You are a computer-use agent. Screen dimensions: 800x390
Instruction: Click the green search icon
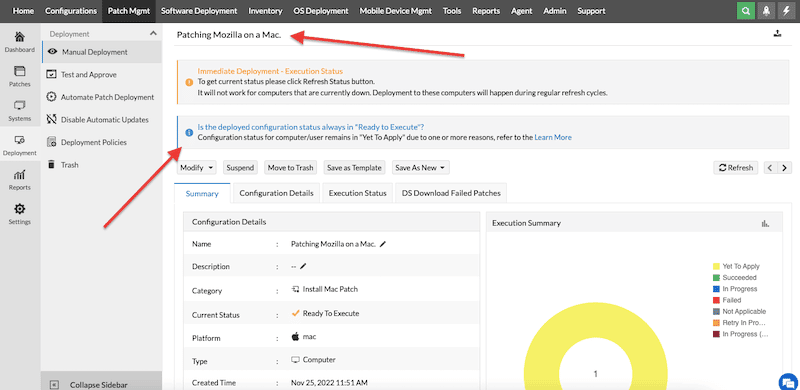pyautogui.click(x=746, y=11)
